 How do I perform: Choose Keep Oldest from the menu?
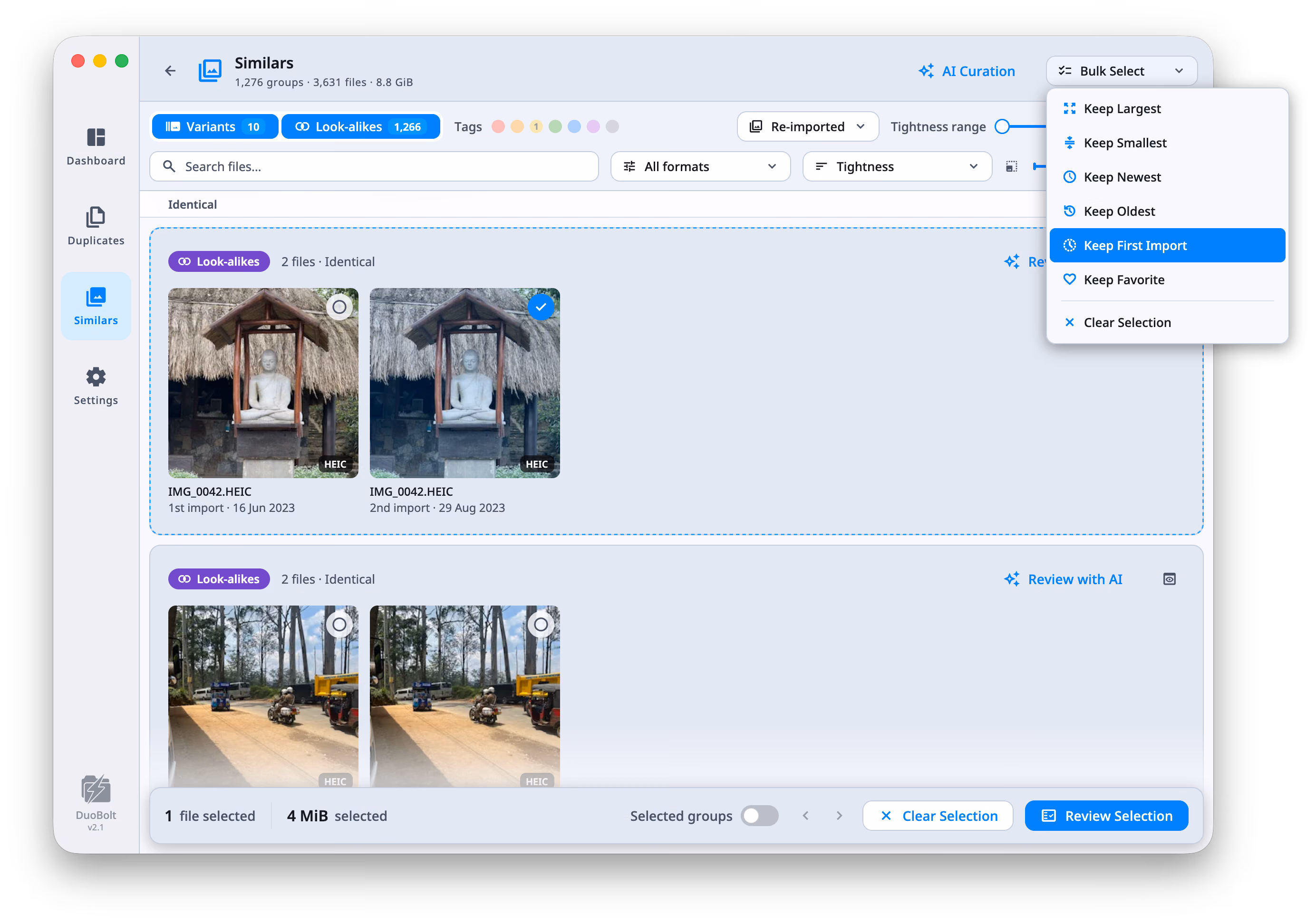(x=1167, y=212)
